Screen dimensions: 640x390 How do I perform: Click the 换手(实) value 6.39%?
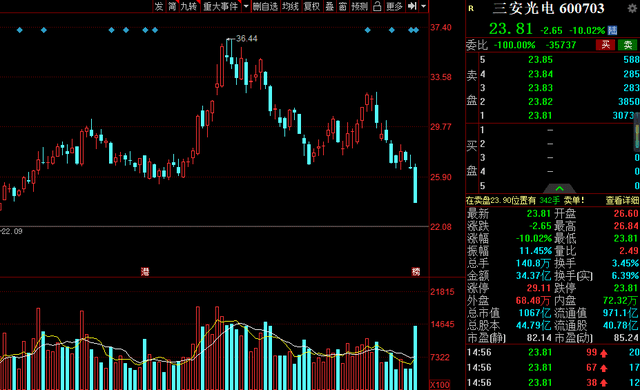[x=625, y=276]
